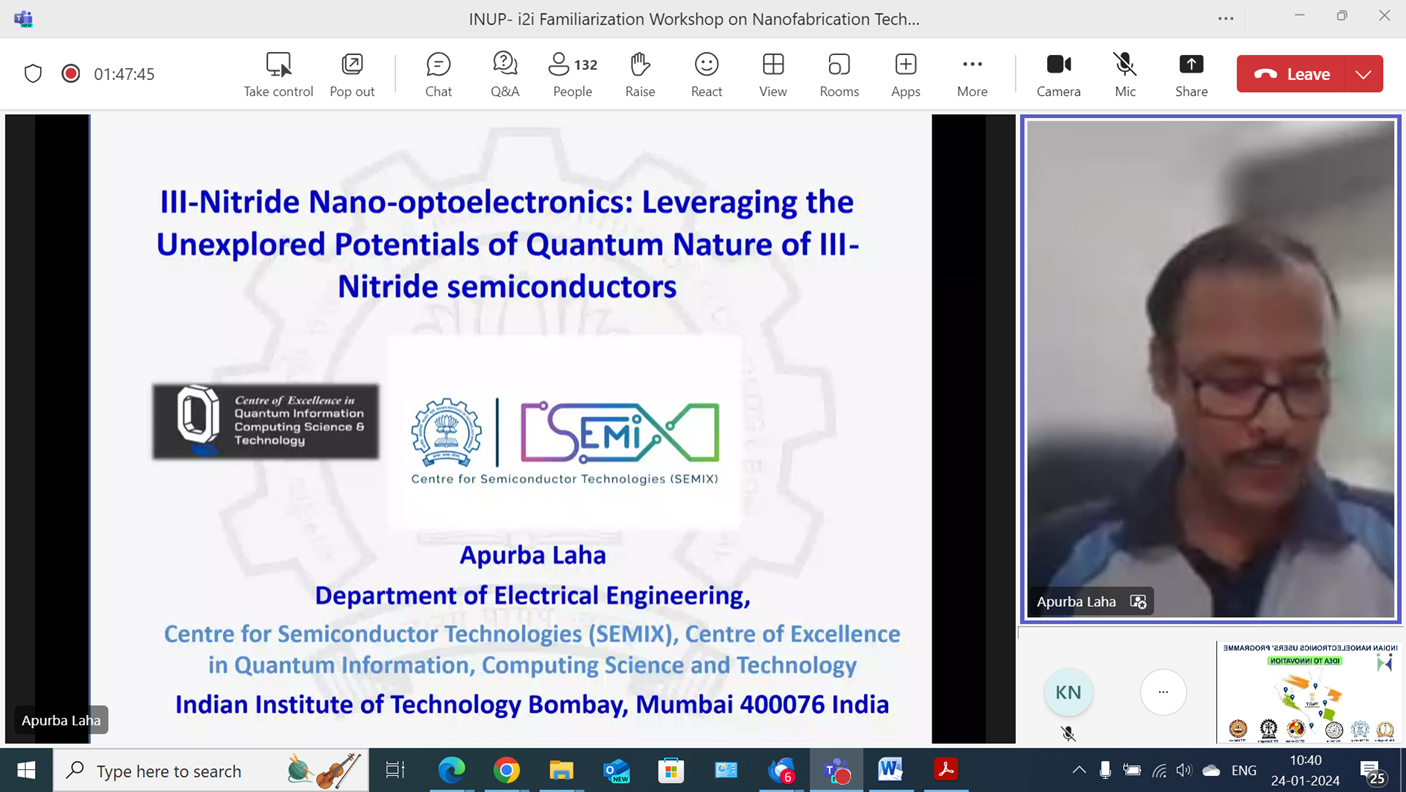Click the shared presentation slide area
Viewport: 1406px width, 792px height.
511,429
